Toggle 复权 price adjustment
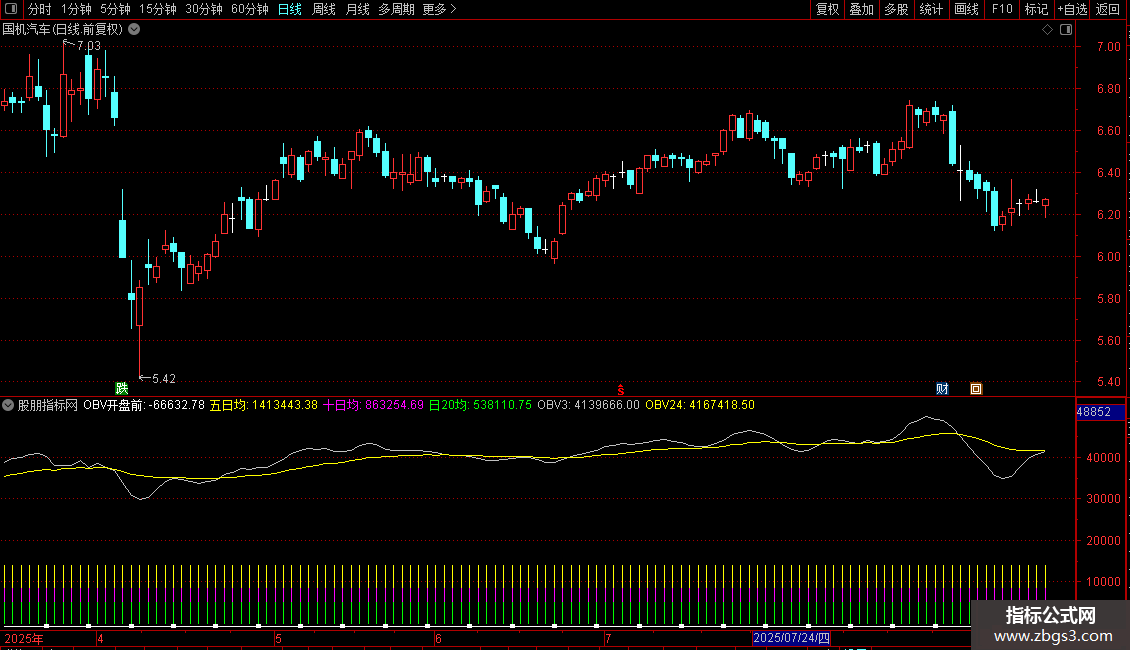 coord(827,9)
